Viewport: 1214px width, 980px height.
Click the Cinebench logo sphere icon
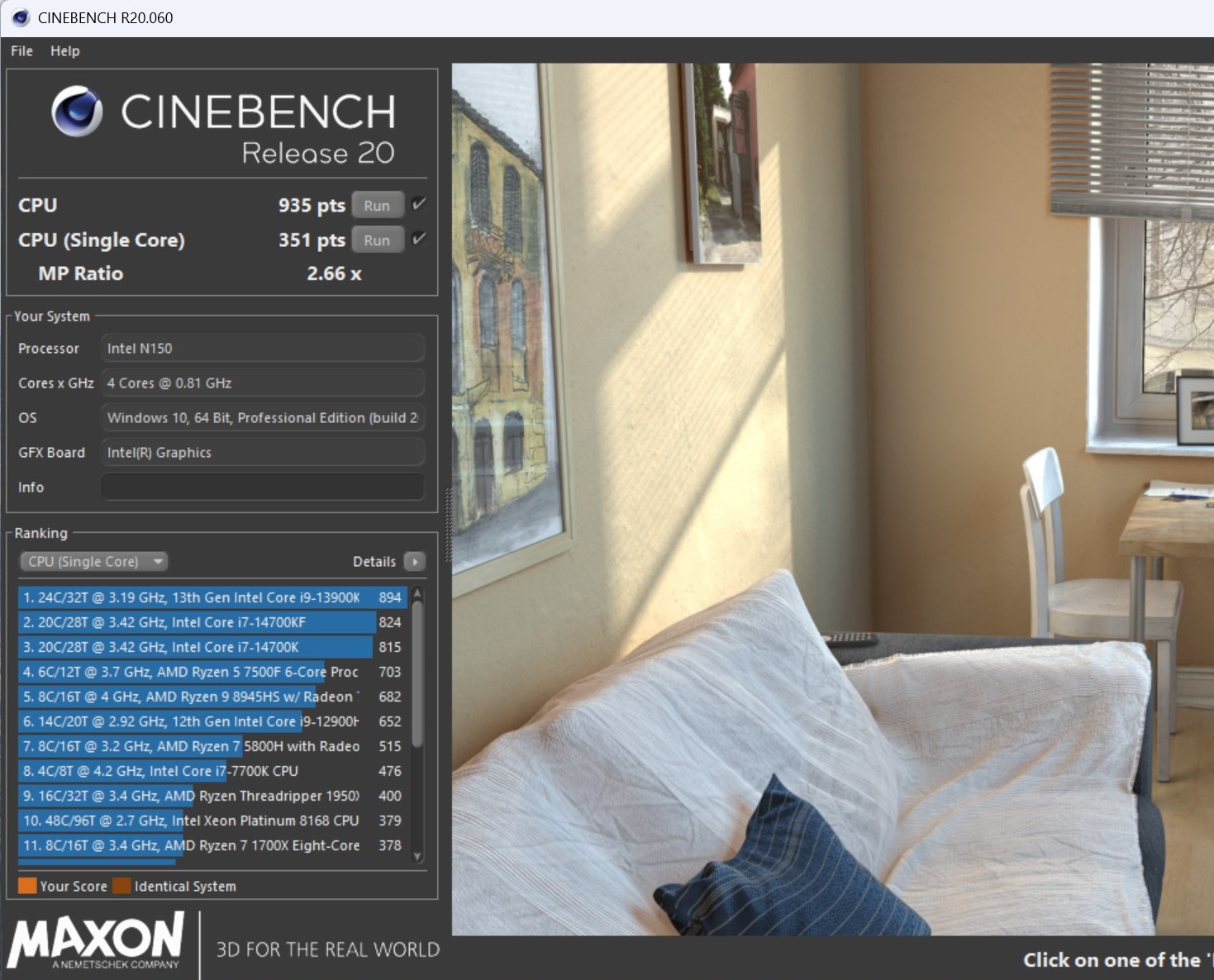pos(77,112)
